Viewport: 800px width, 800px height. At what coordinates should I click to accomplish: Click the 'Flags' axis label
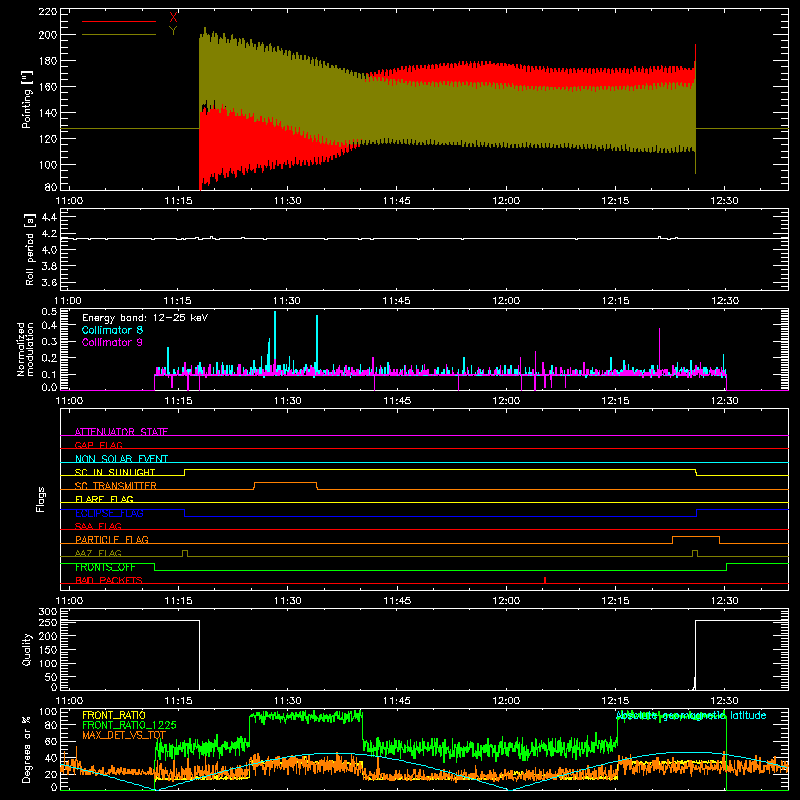click(41, 499)
